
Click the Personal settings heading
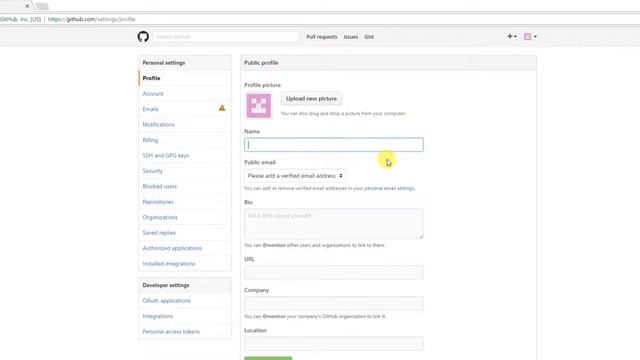pos(164,63)
